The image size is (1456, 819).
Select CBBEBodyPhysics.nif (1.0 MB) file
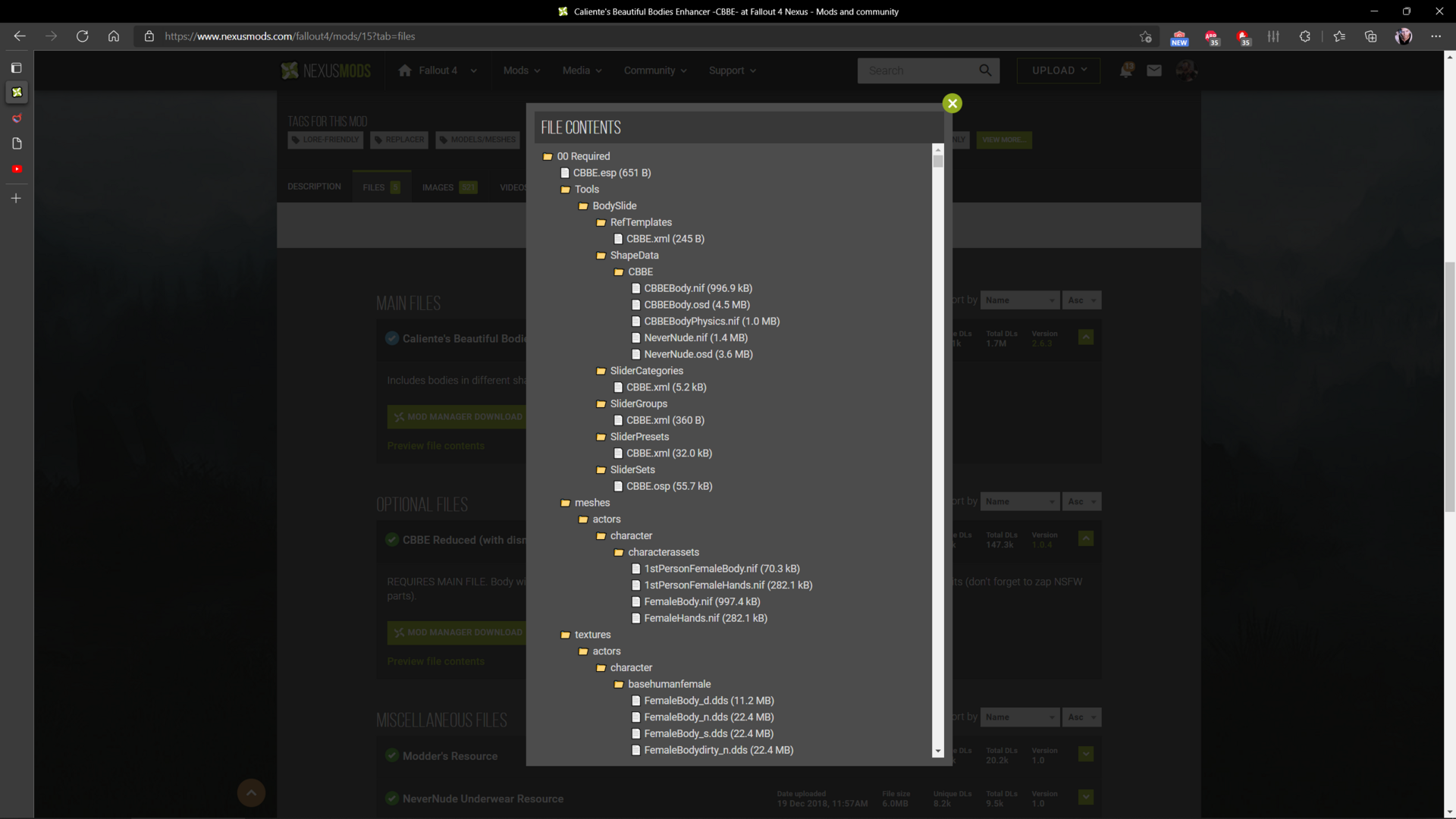pos(706,322)
